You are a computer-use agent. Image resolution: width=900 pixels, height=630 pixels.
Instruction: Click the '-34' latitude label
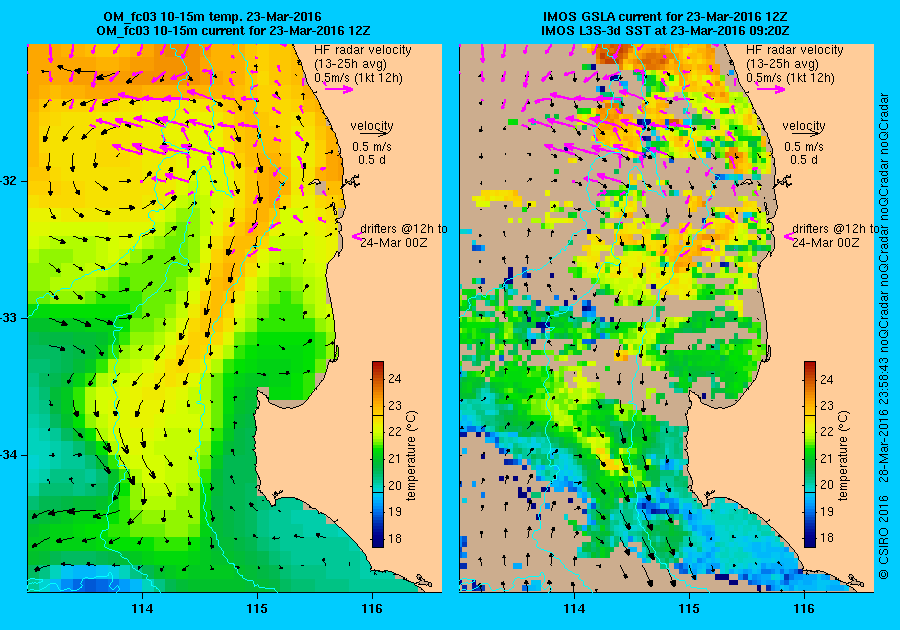point(10,456)
